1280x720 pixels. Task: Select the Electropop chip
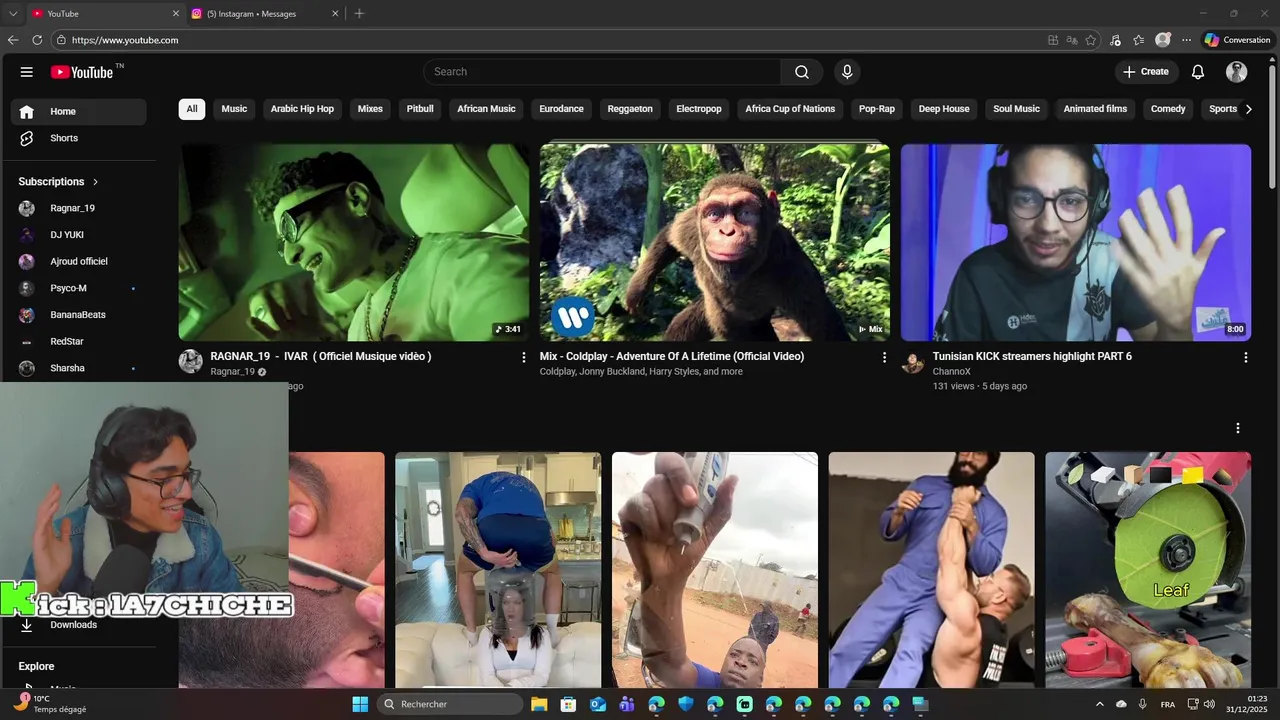[x=699, y=109]
